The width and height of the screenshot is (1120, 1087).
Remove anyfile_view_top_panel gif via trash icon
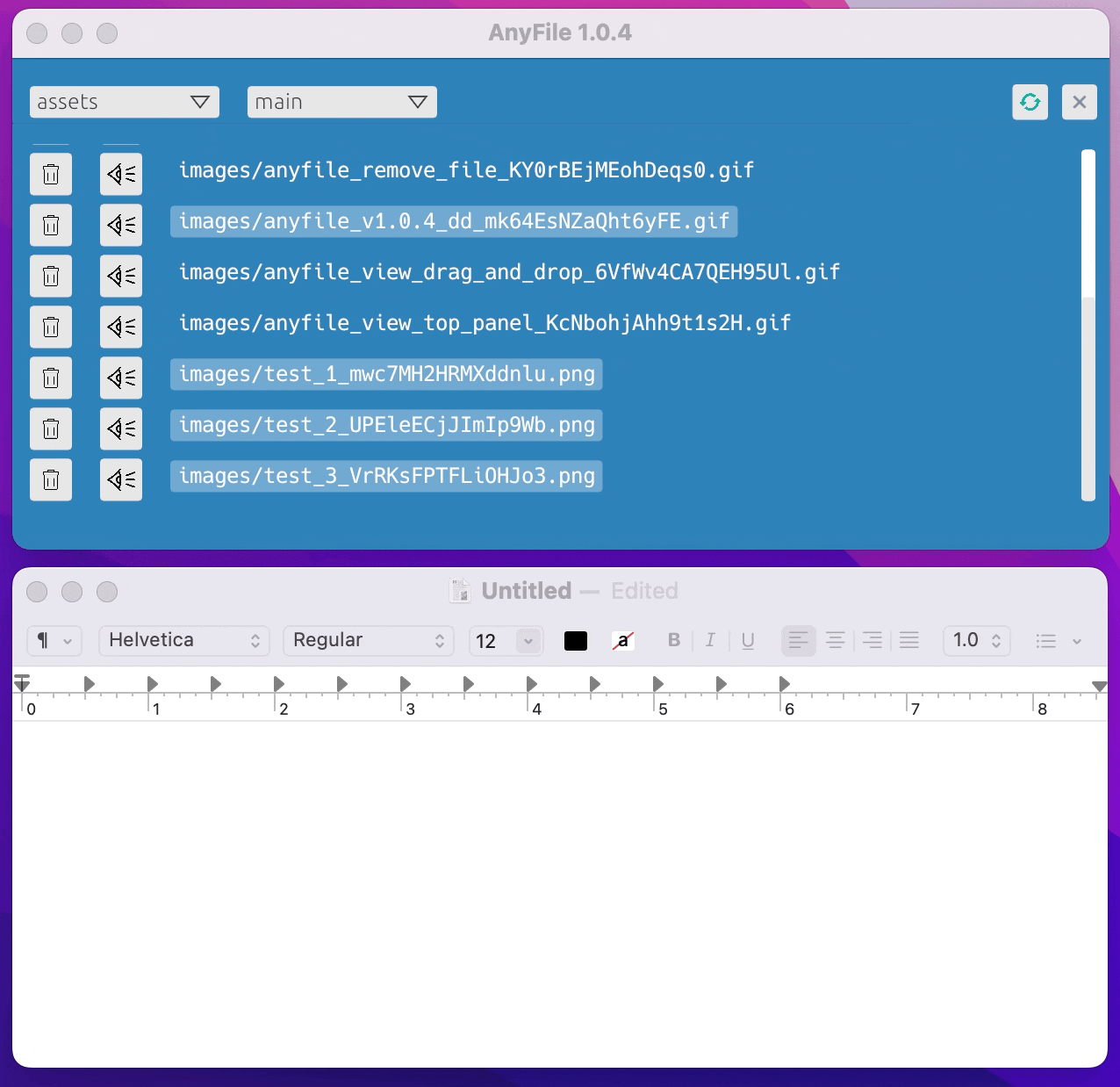[x=51, y=327]
